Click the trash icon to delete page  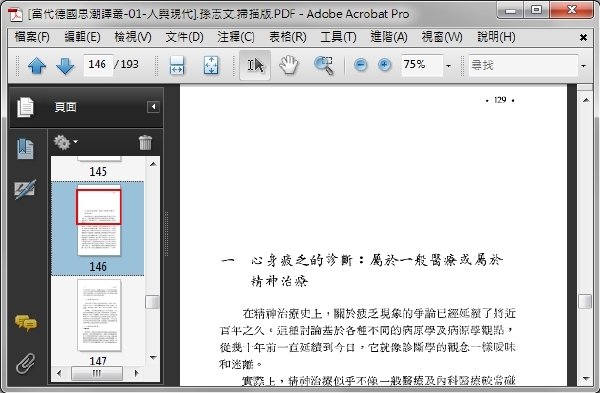[x=145, y=142]
